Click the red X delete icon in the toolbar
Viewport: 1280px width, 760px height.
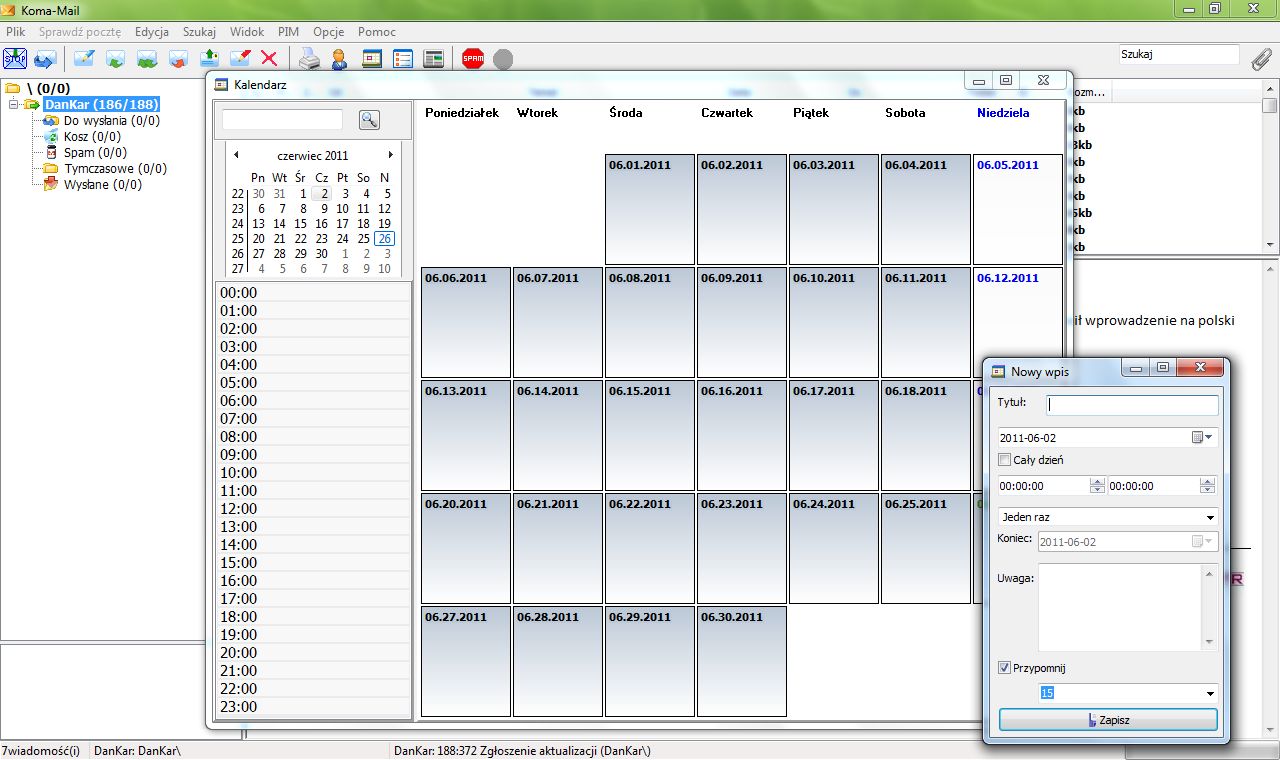coord(269,59)
